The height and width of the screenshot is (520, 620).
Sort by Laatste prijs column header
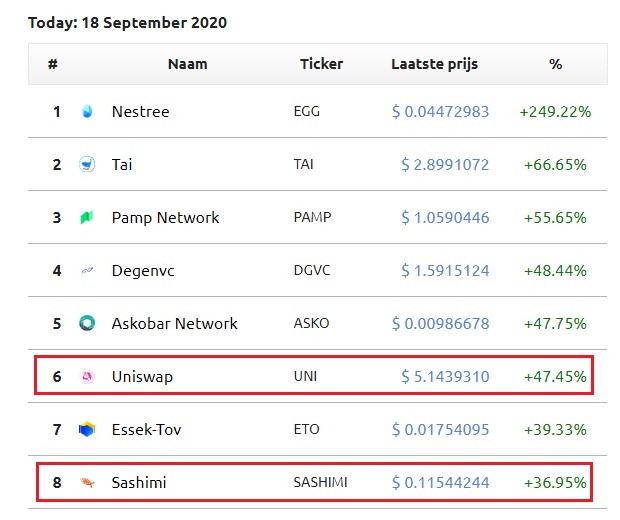(x=434, y=64)
